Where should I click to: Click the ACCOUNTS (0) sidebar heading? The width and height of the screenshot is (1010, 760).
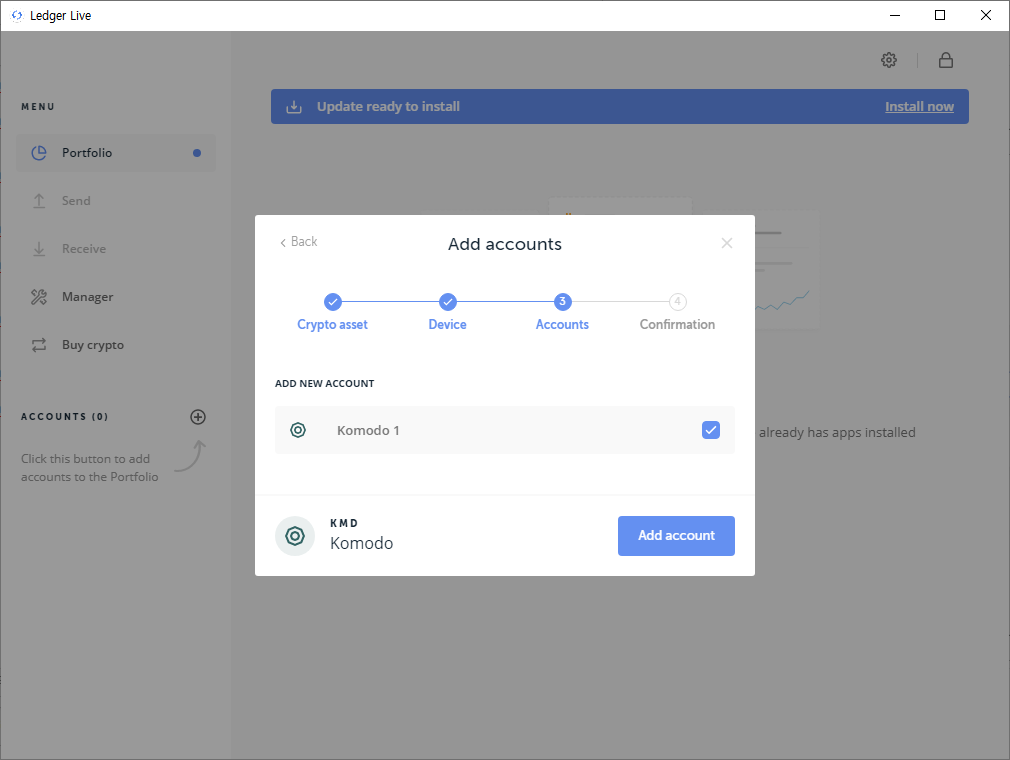(x=64, y=417)
